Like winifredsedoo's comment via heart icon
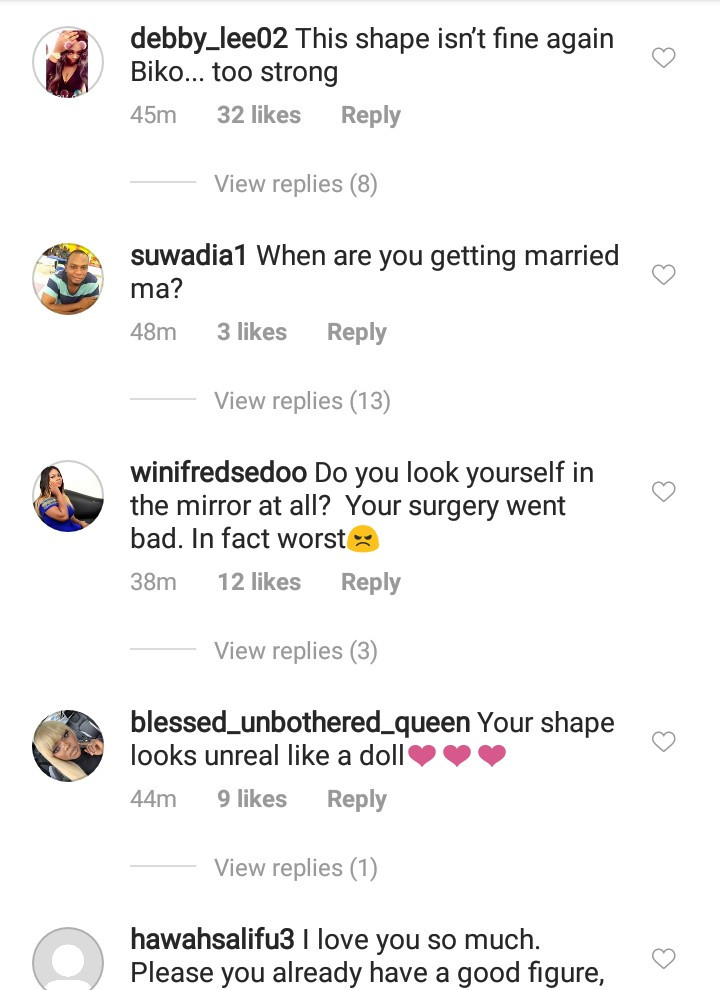The height and width of the screenshot is (990, 720). (663, 491)
